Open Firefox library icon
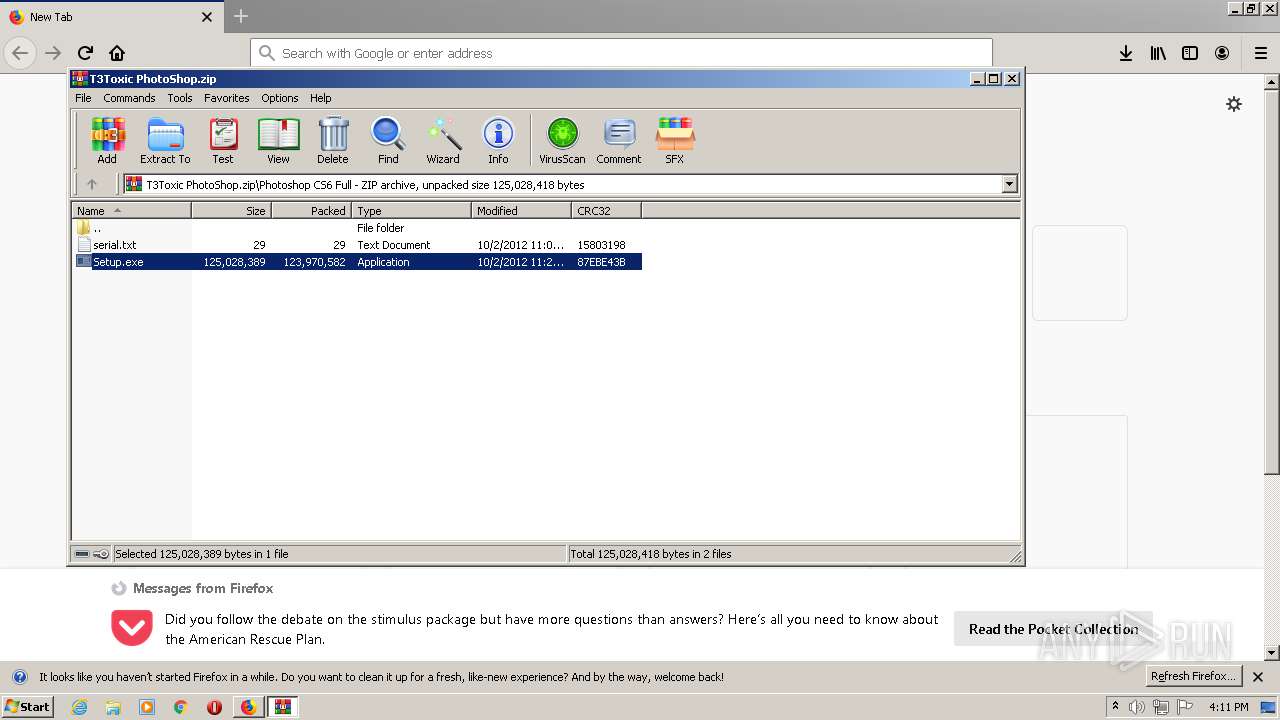1280x720 pixels. (x=1158, y=53)
